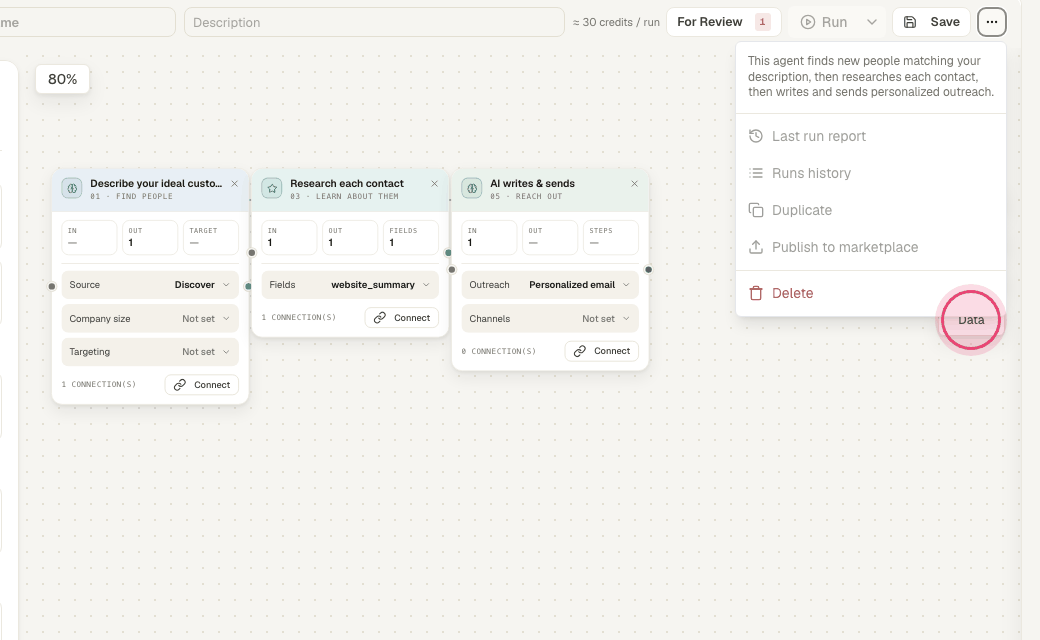
Task: Close the AI writes & sends node
Action: click(x=635, y=184)
